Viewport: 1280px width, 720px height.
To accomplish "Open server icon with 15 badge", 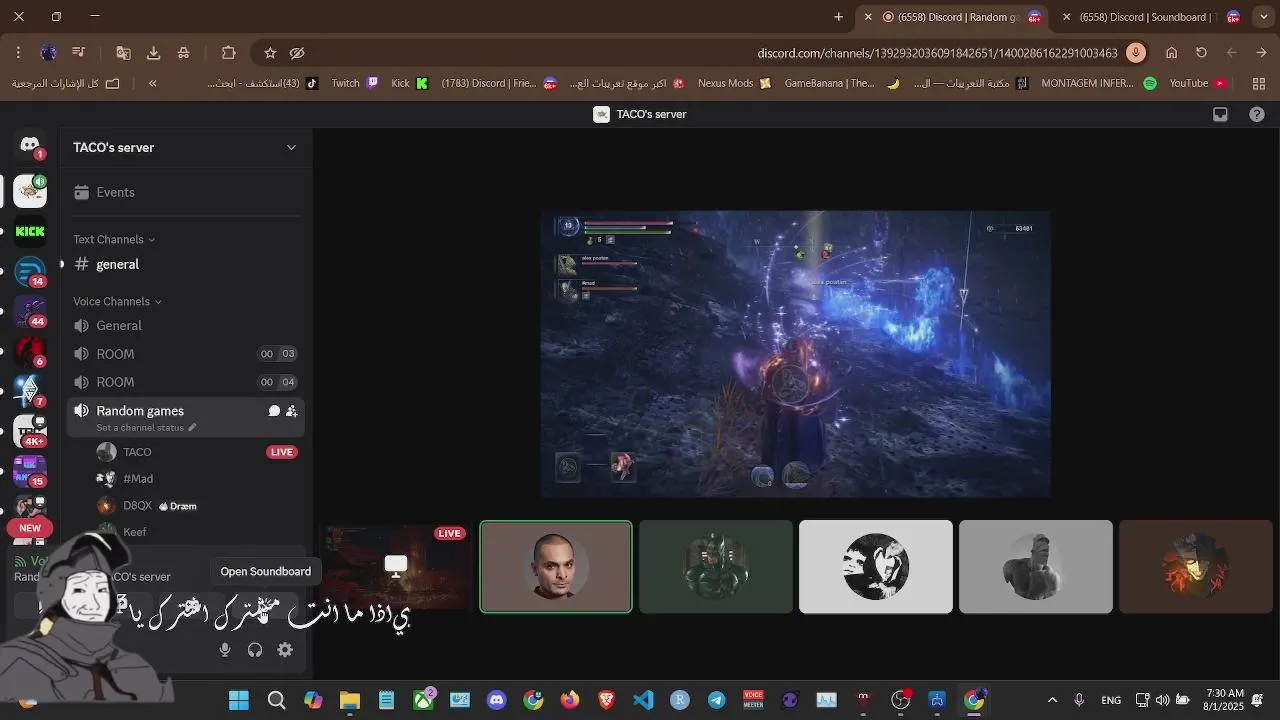I will tap(30, 471).
